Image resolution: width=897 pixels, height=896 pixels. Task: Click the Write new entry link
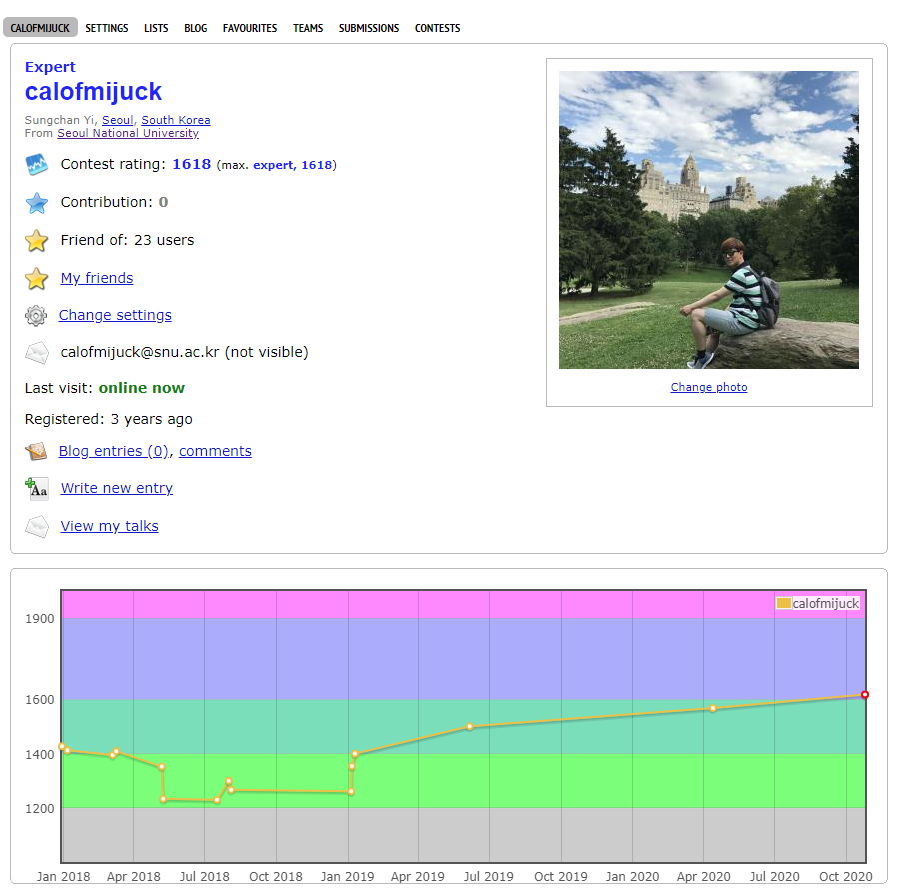pos(117,488)
